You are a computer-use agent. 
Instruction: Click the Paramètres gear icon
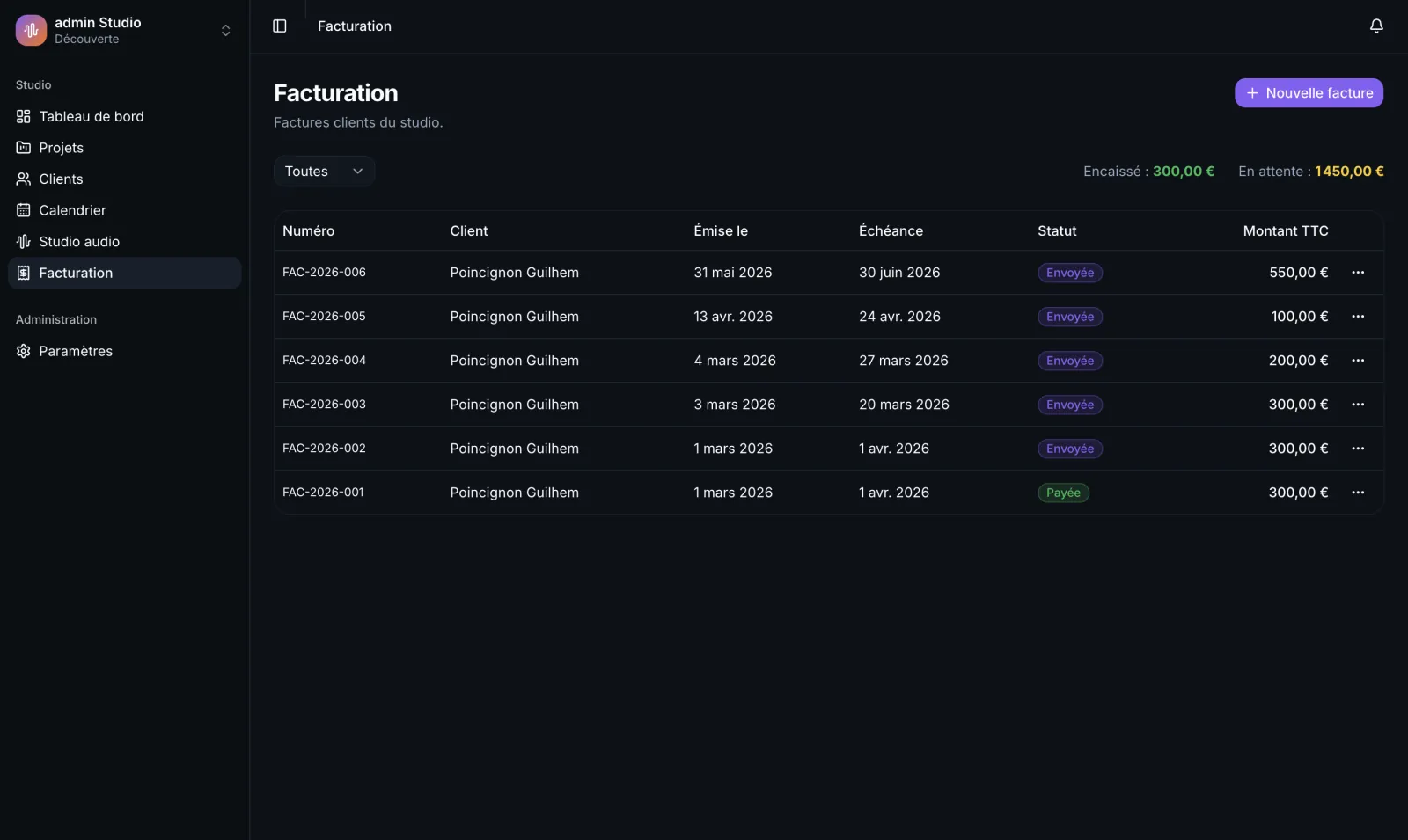pyautogui.click(x=24, y=351)
